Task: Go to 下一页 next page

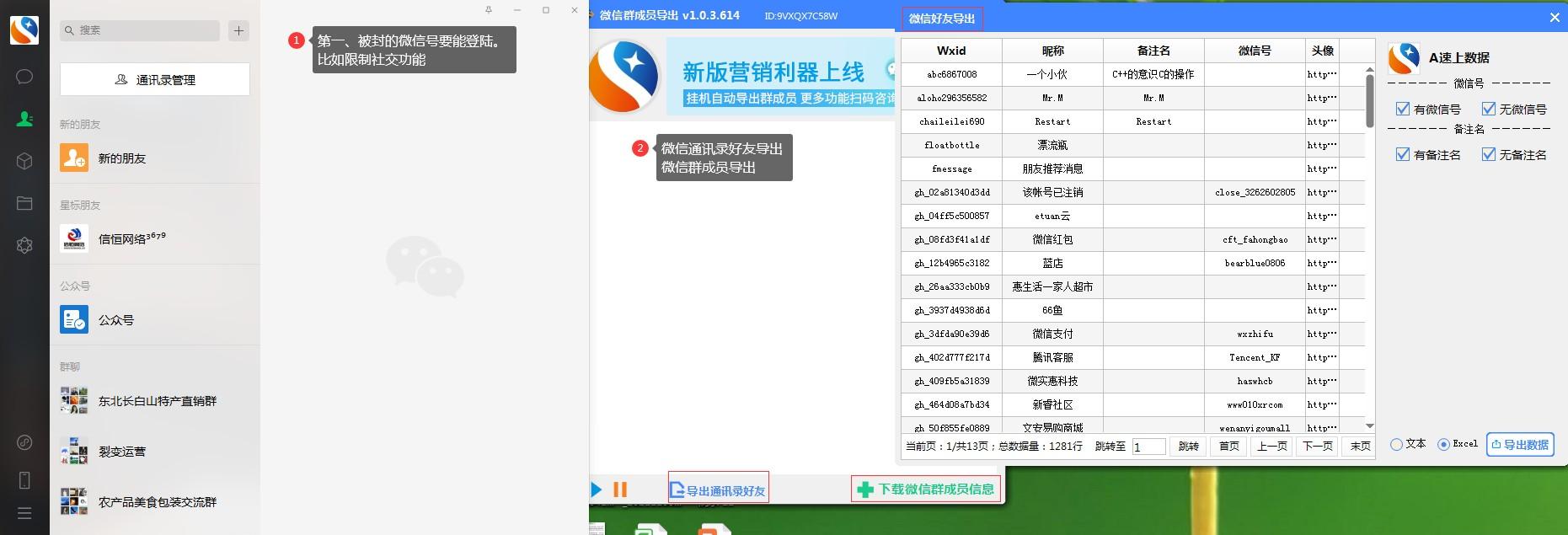Action: coord(1318,447)
